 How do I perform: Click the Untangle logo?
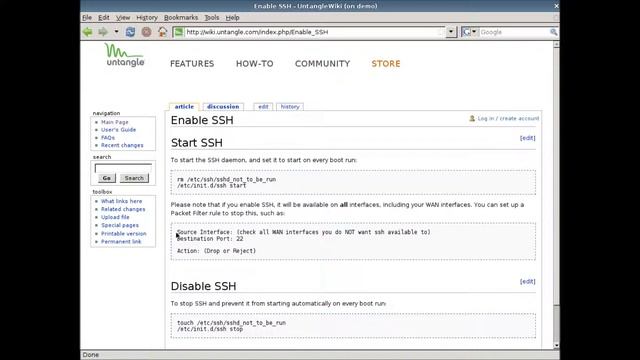coord(124,55)
